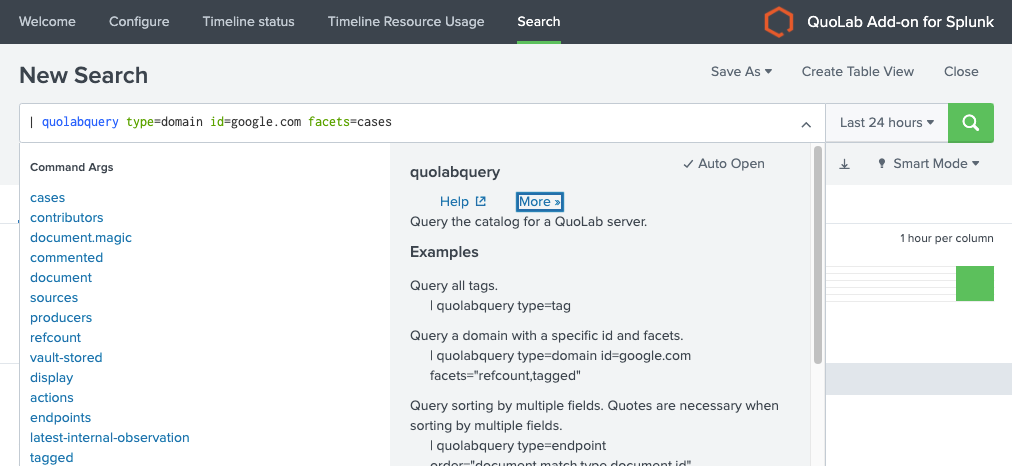
Task: Switch to the Timeline status tab
Action: 248,22
